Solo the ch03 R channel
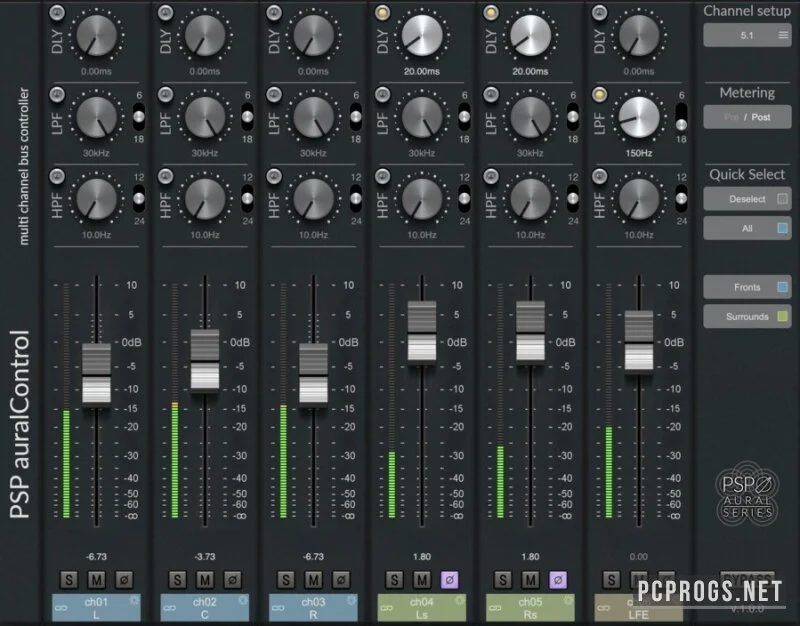The width and height of the screenshot is (800, 626). pos(286,580)
